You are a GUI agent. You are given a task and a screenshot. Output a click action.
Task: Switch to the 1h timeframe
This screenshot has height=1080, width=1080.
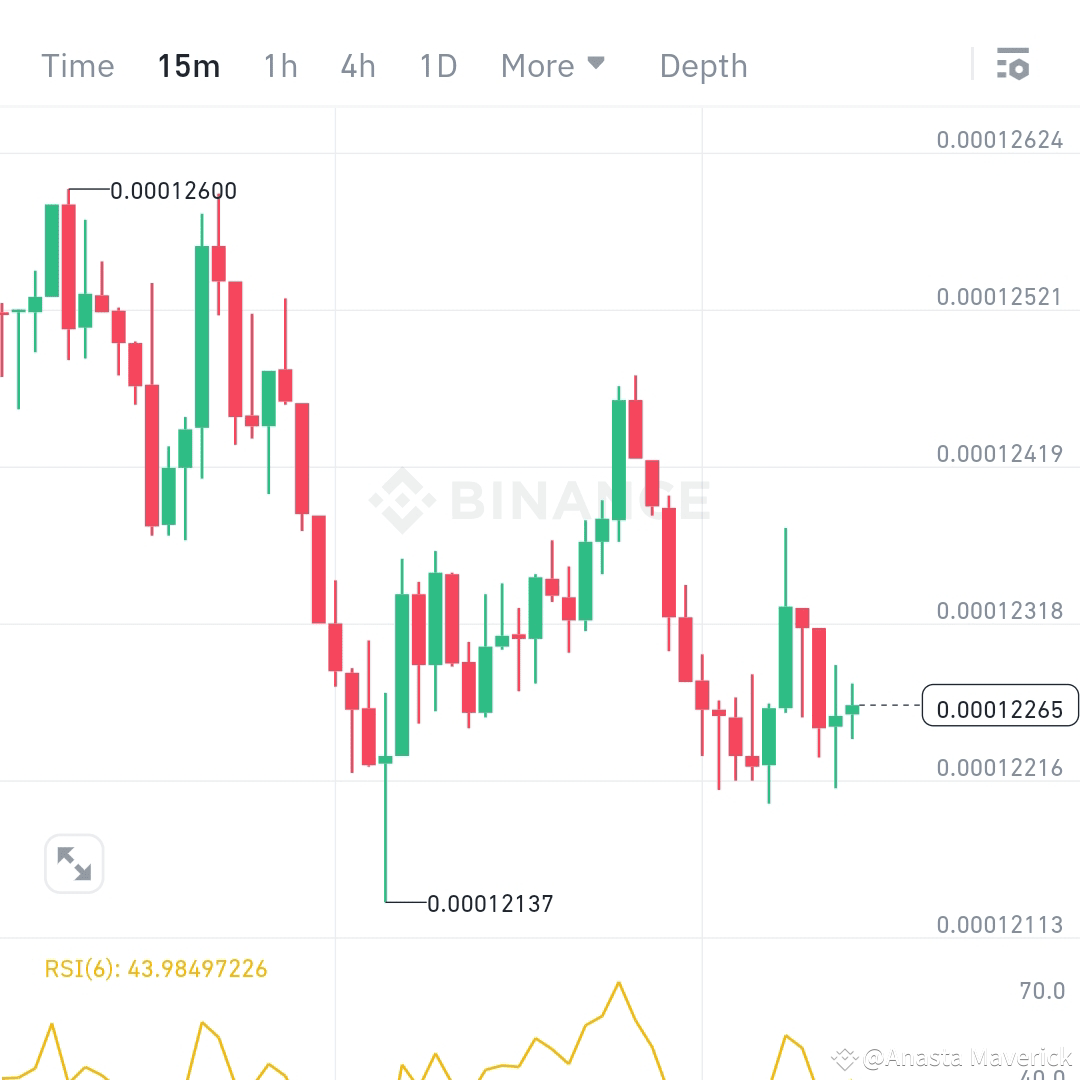(280, 65)
